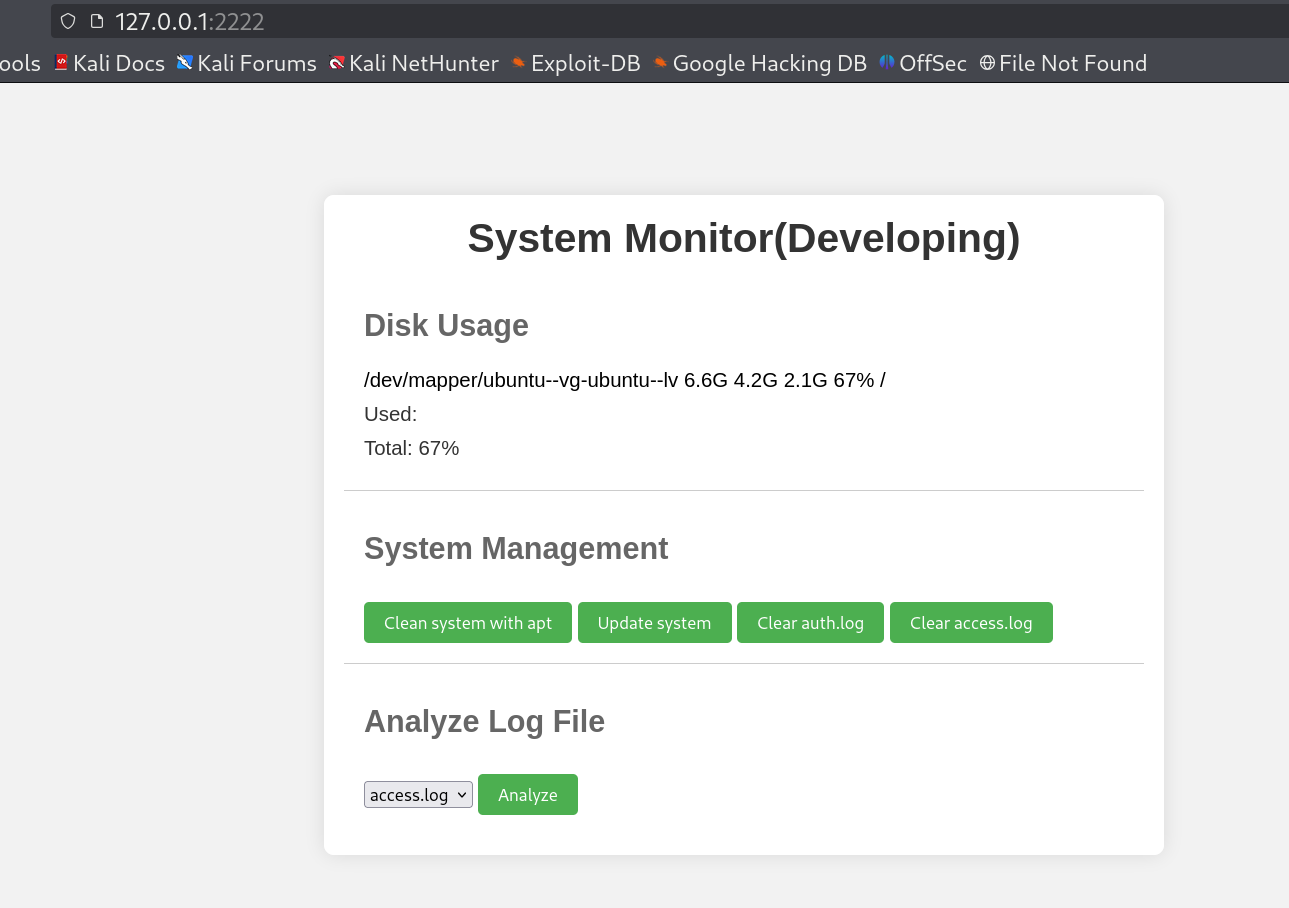Open the File Not Found bookmark
The image size is (1289, 908).
(x=1063, y=63)
